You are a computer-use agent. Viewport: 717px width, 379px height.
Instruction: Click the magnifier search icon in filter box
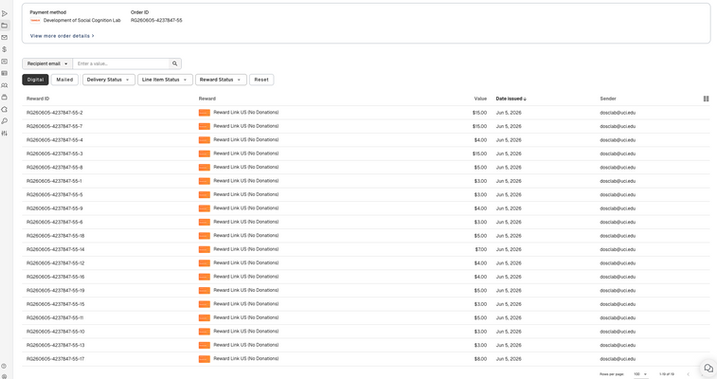click(x=175, y=64)
